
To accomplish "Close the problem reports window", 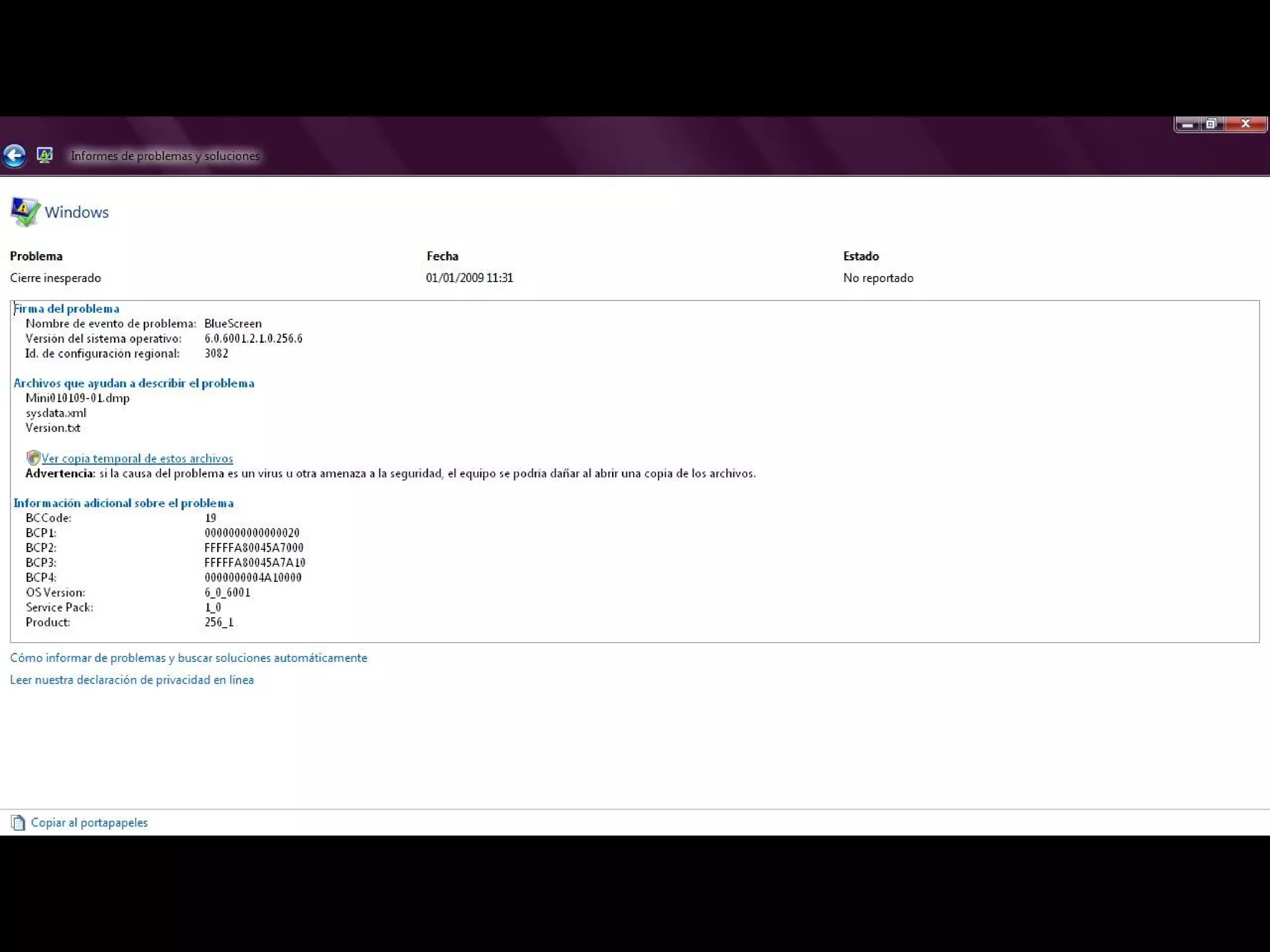I will coord(1245,124).
